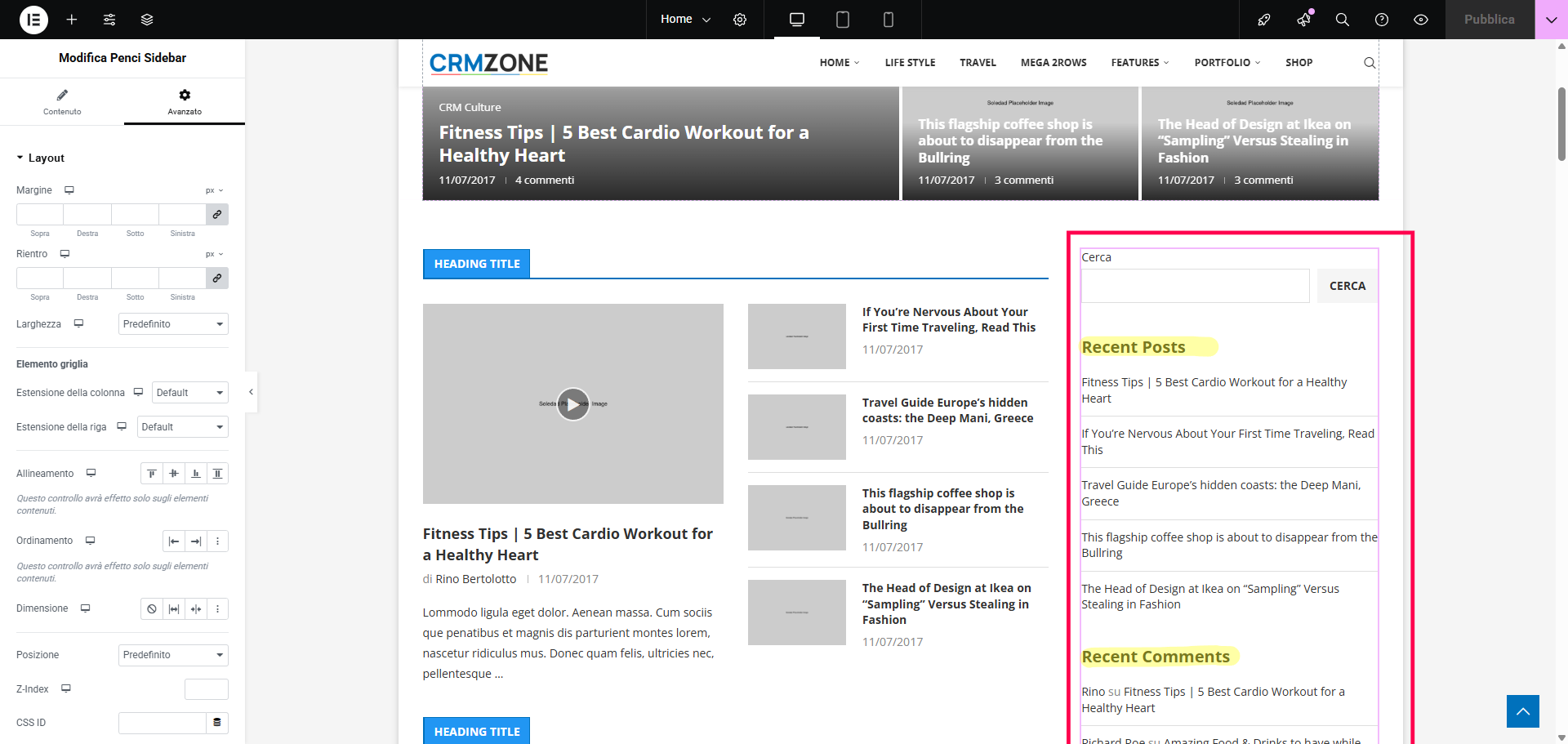Click the CERCA search button
The height and width of the screenshot is (744, 1568).
1347,286
